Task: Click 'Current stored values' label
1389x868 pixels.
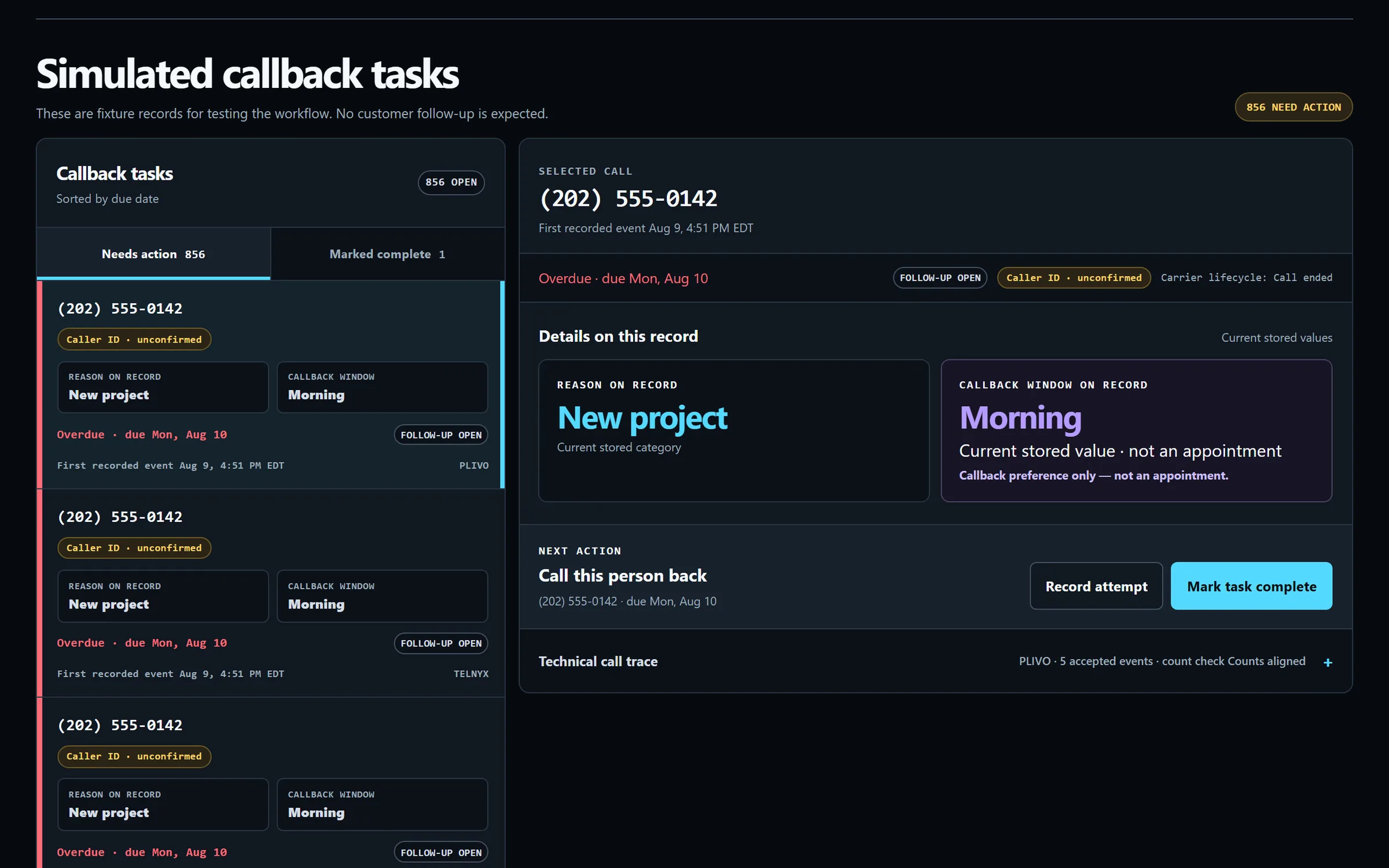Action: pyautogui.click(x=1277, y=338)
